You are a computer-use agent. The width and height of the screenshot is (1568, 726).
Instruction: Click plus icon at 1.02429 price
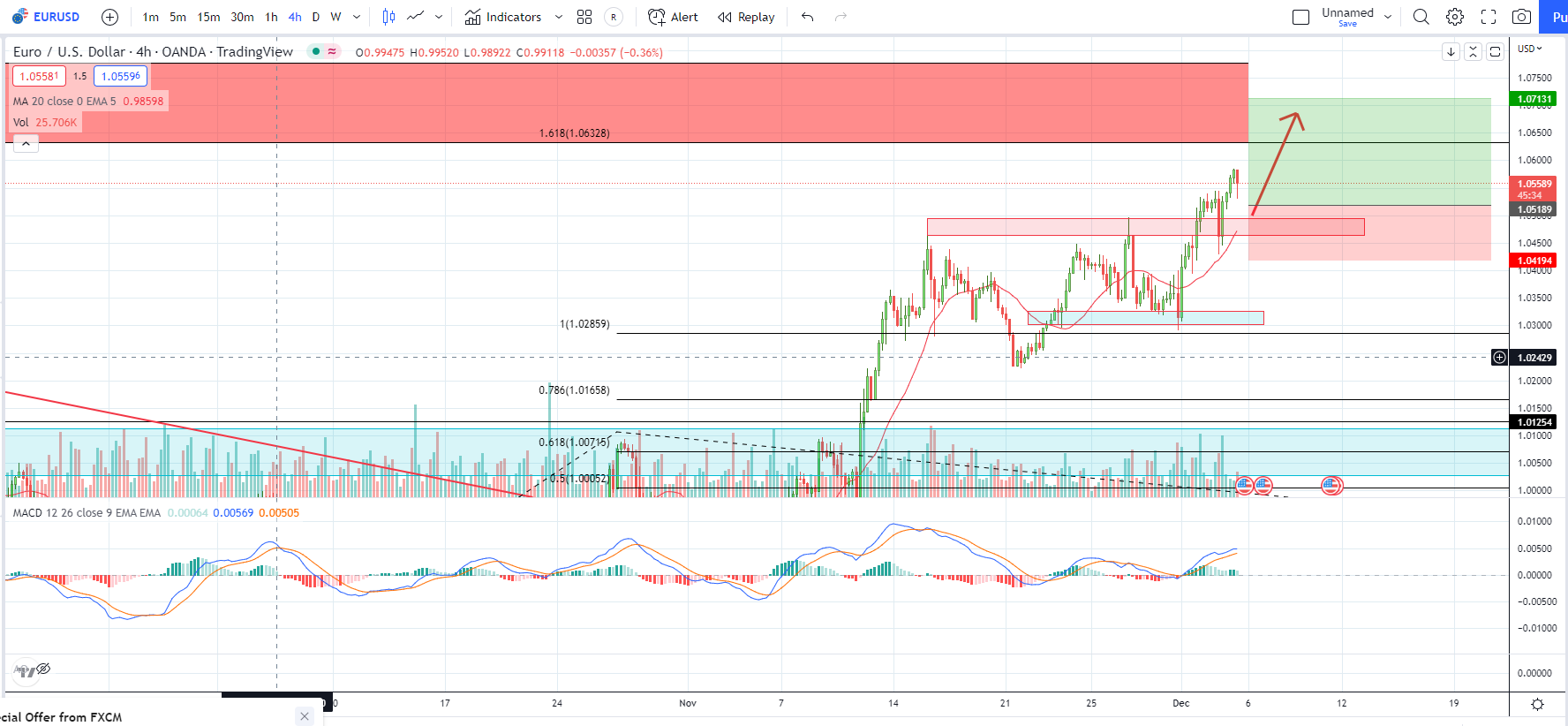pos(1499,358)
